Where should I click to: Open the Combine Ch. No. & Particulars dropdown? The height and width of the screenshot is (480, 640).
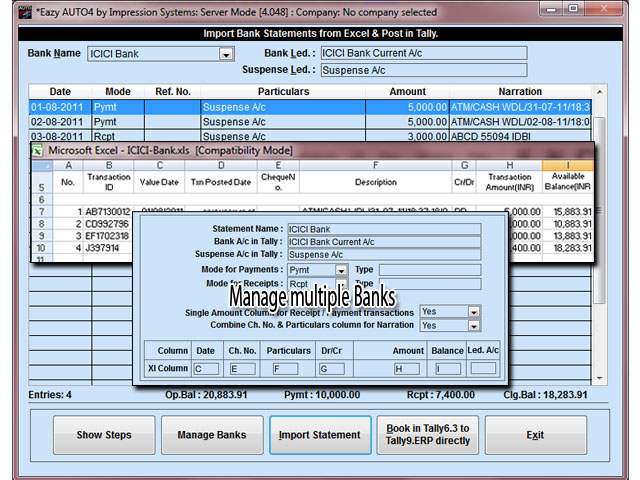473,326
